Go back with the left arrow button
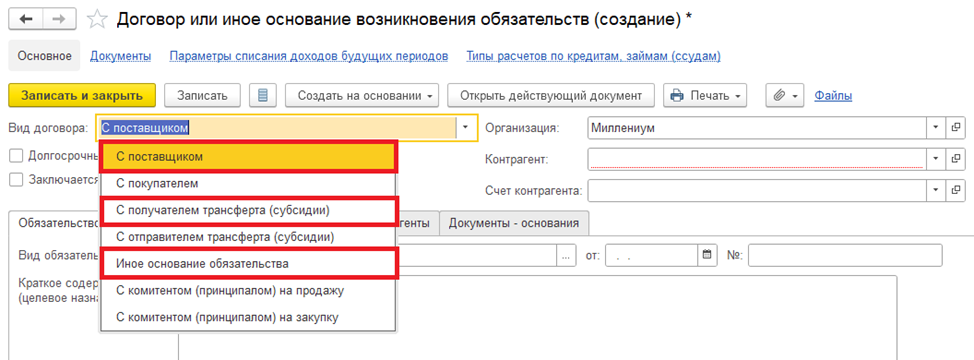This screenshot has width=974, height=360. [26, 19]
